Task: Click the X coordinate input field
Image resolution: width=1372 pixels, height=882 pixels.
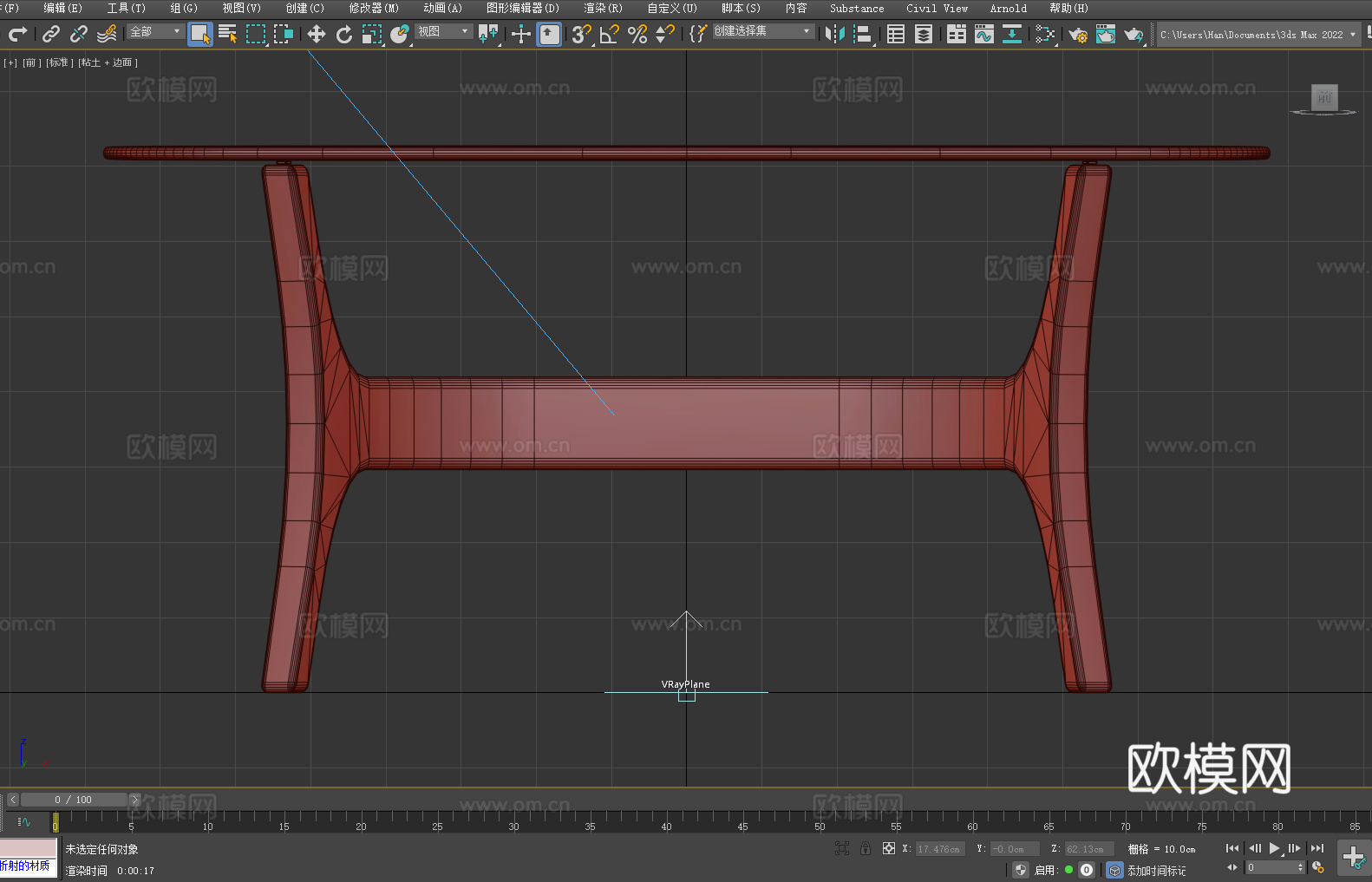Action: (x=940, y=849)
